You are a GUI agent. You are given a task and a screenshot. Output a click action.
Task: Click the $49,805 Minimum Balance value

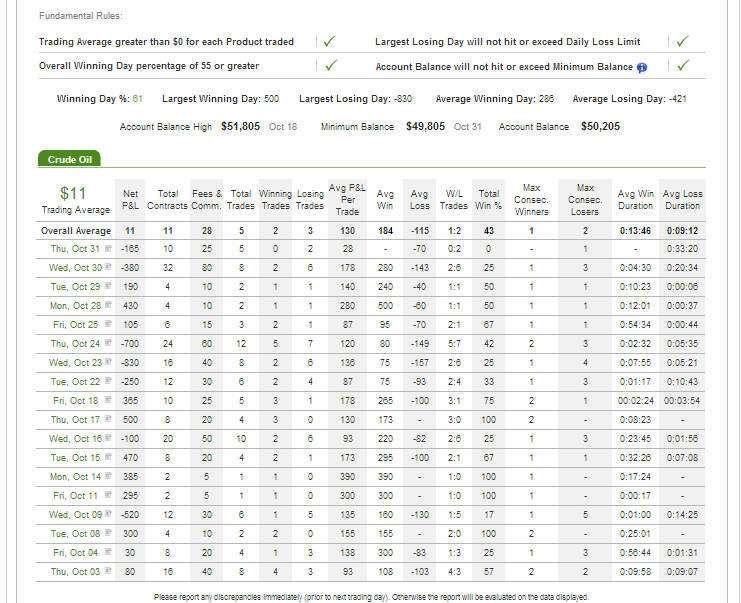pyautogui.click(x=425, y=127)
